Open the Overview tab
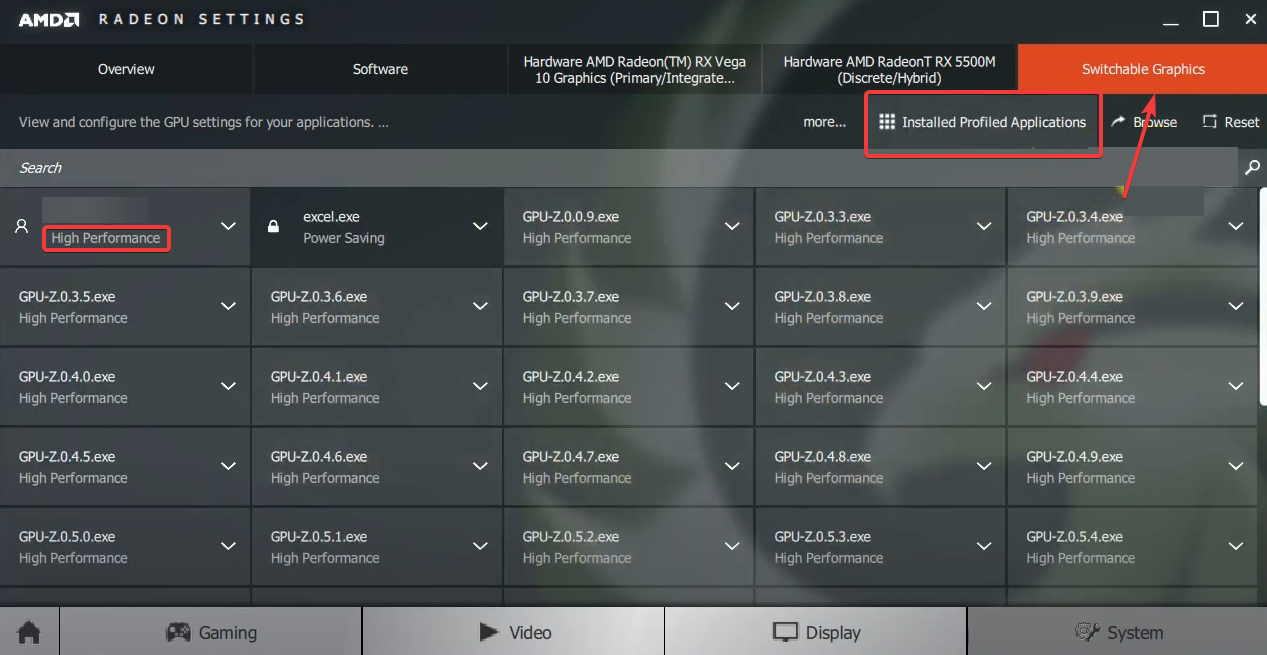The image size is (1267, 655). [126, 69]
